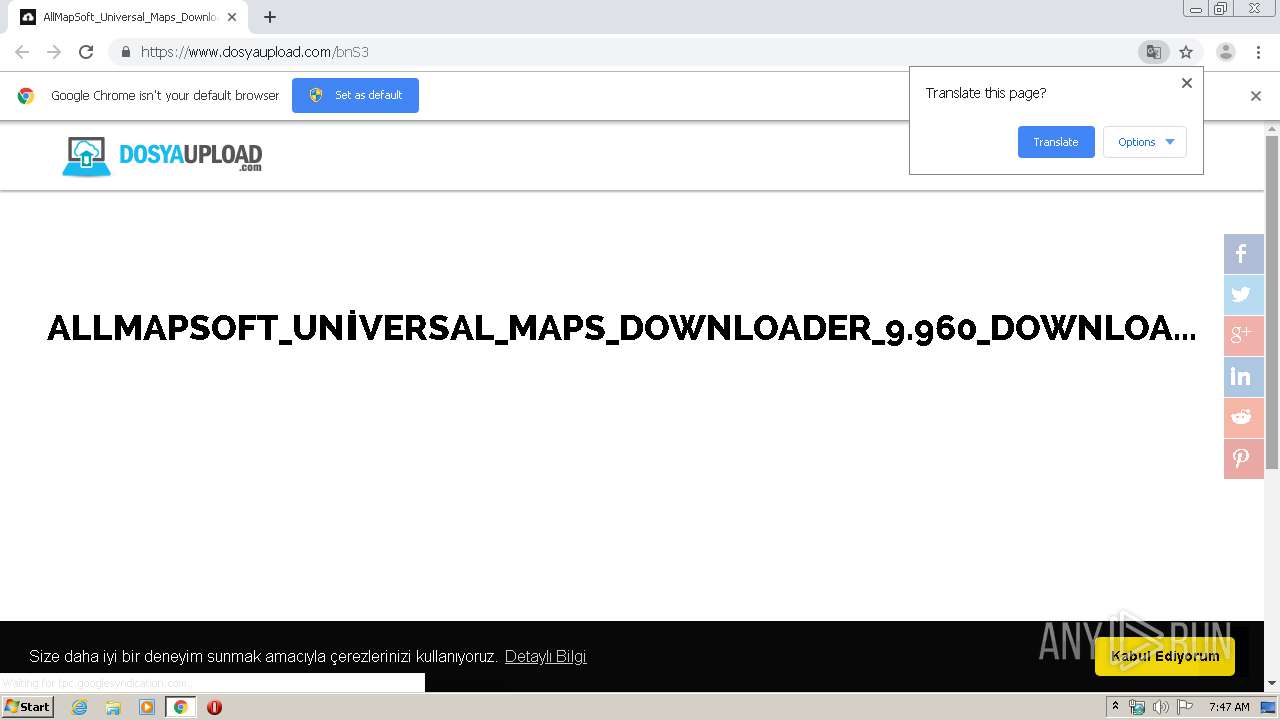Screen dimensions: 1280x720
Task: Share on Pinterest icon
Action: coord(1243,459)
